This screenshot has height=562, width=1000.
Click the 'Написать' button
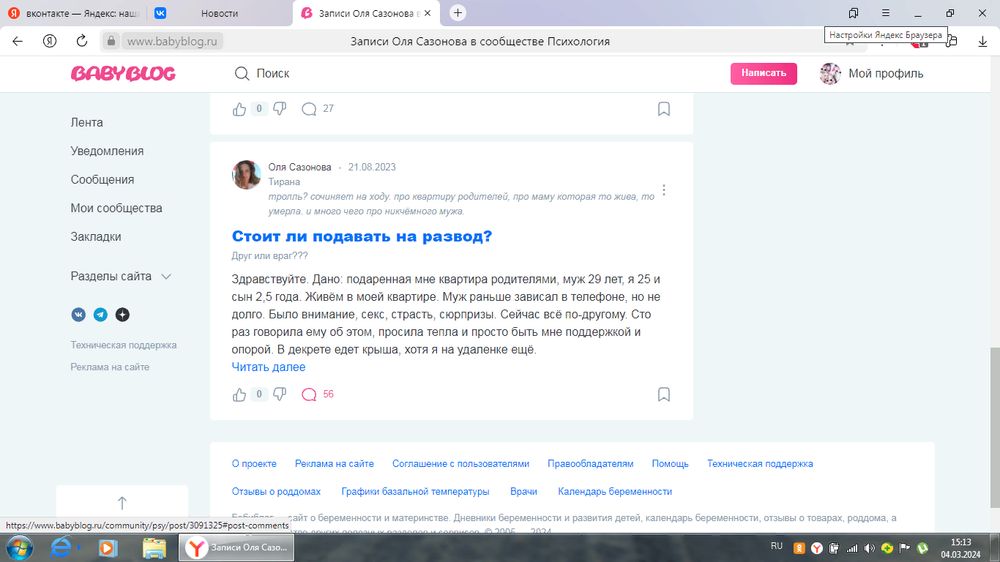763,73
